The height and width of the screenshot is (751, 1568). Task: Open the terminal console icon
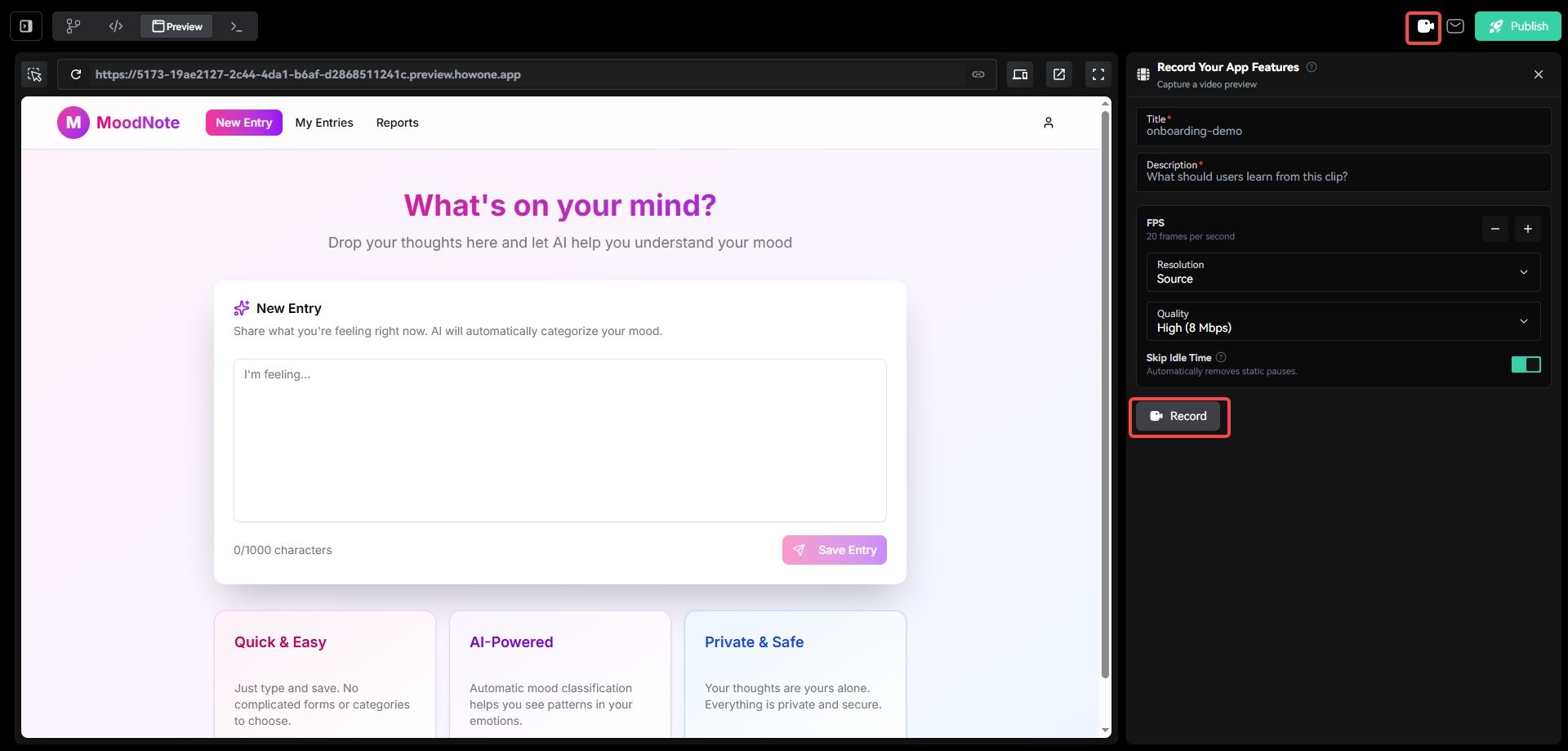pyautogui.click(x=236, y=26)
